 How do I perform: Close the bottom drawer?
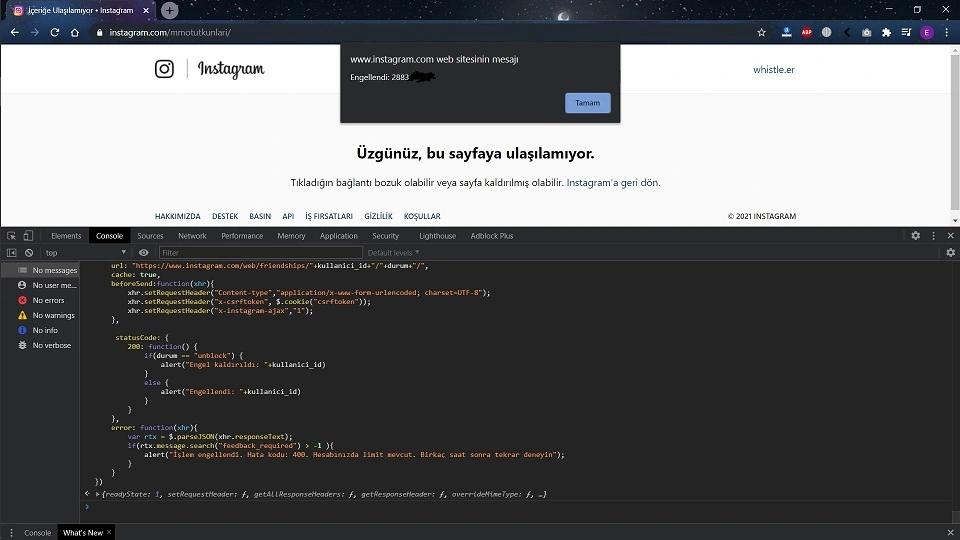[950, 533]
